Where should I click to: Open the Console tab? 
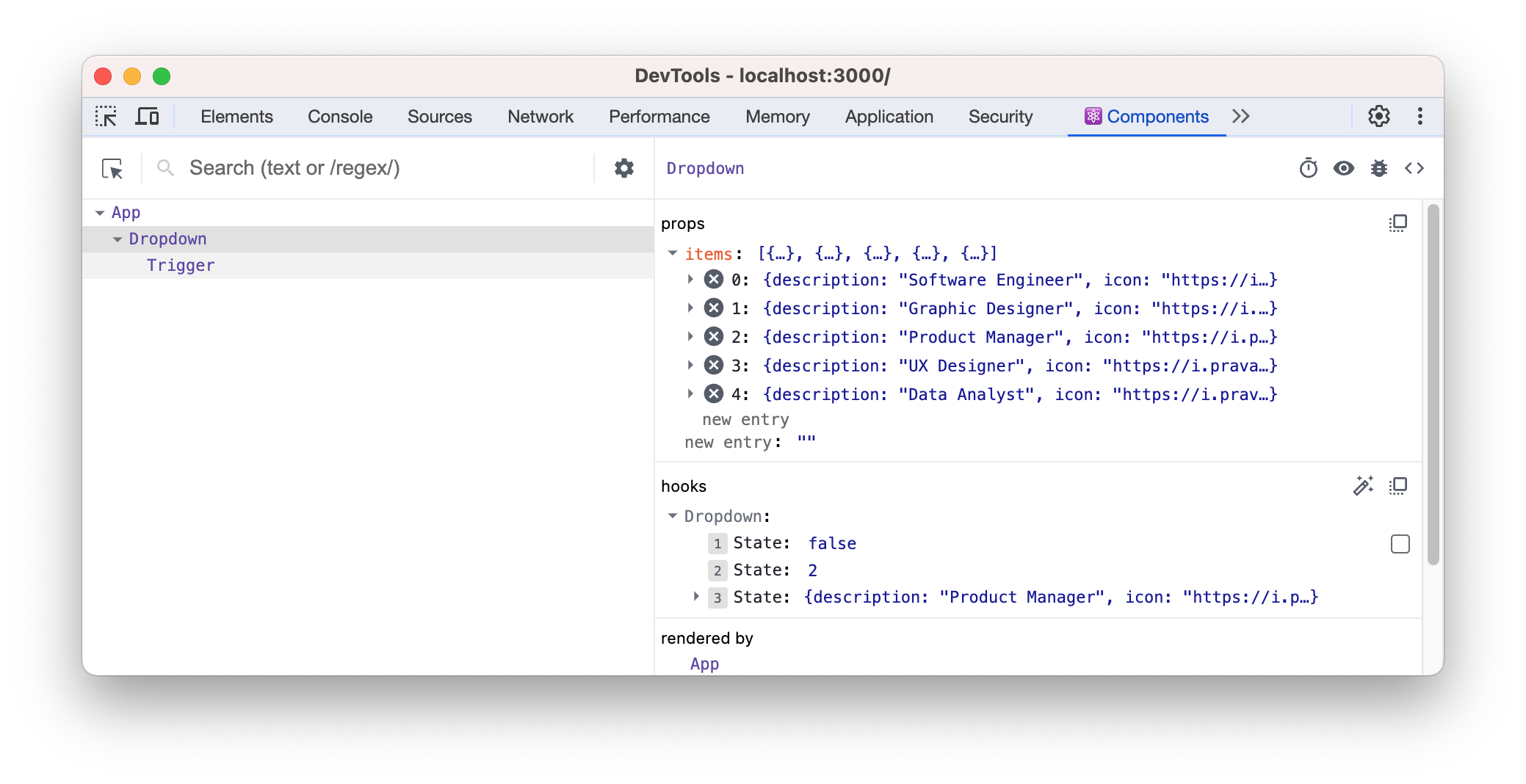(340, 117)
